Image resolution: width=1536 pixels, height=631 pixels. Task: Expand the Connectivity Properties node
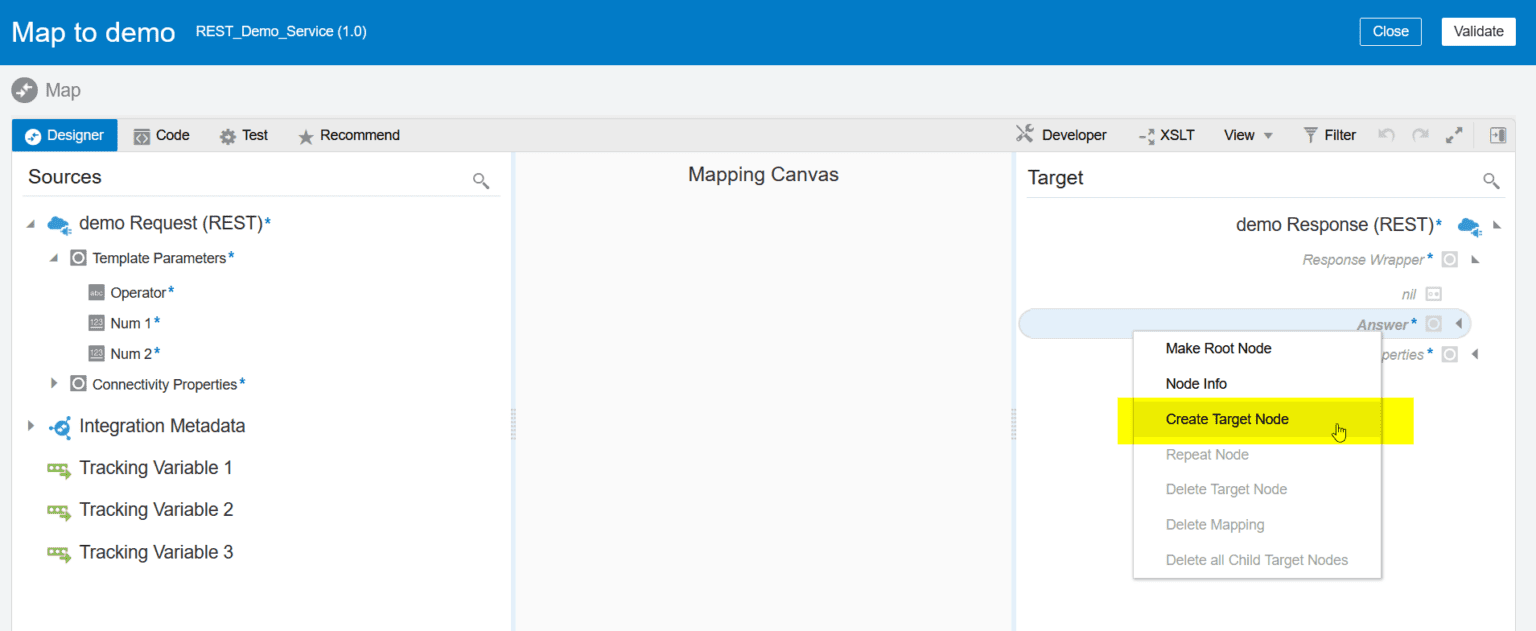coord(54,384)
